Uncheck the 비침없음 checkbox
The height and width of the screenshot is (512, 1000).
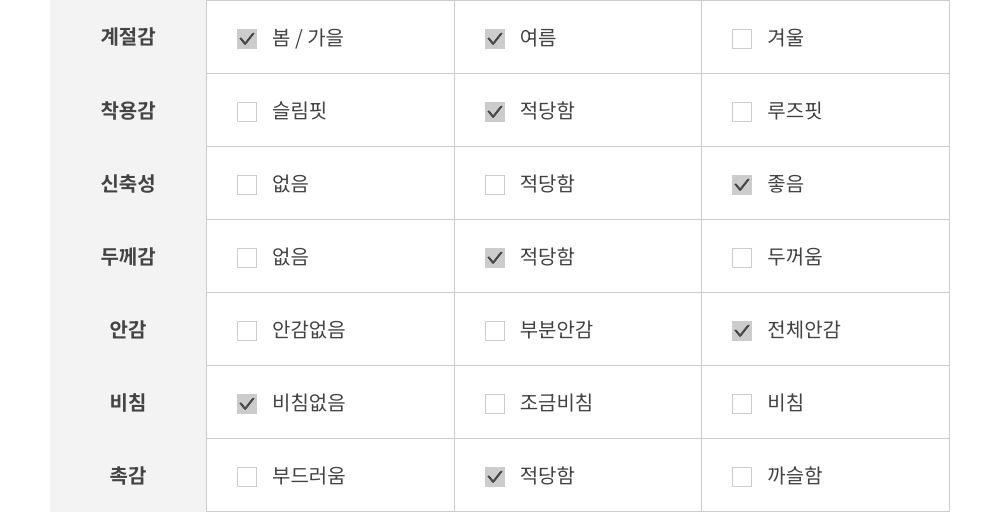[x=247, y=404]
